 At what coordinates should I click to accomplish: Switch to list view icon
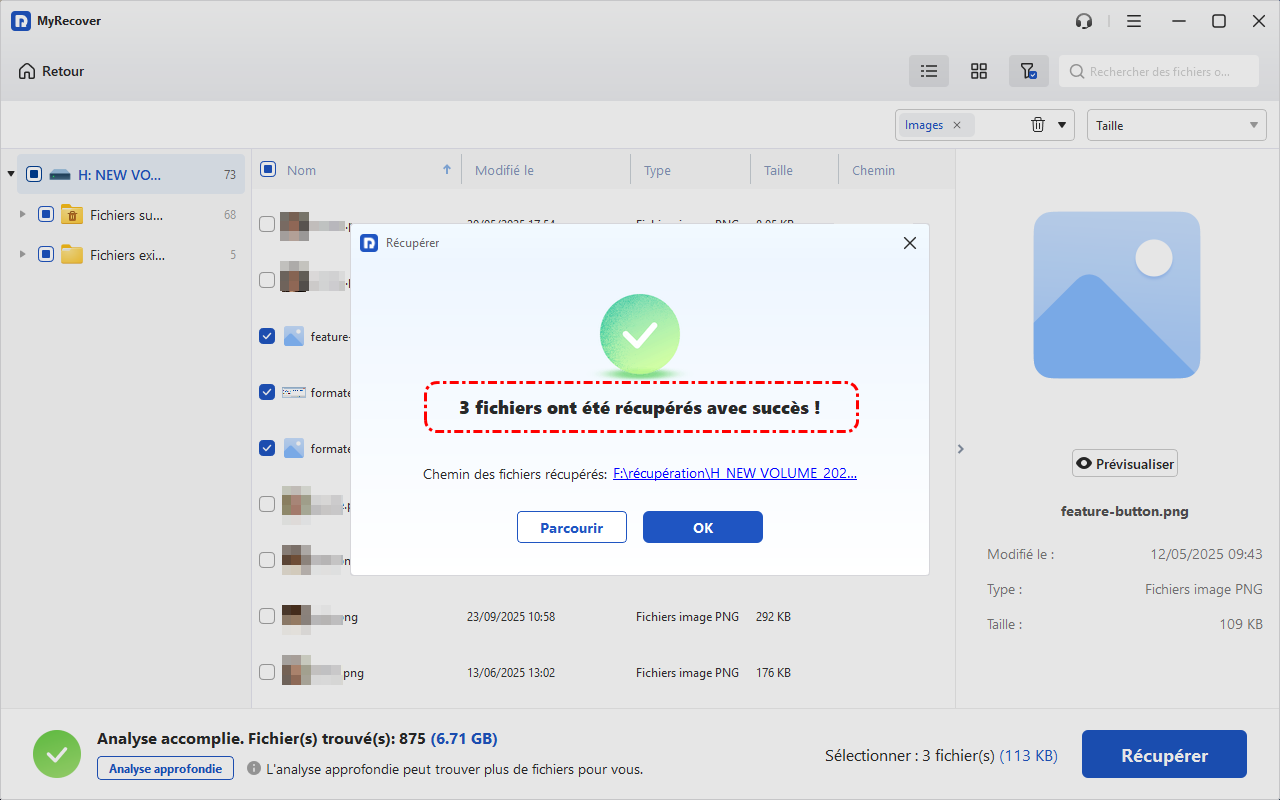coord(929,71)
